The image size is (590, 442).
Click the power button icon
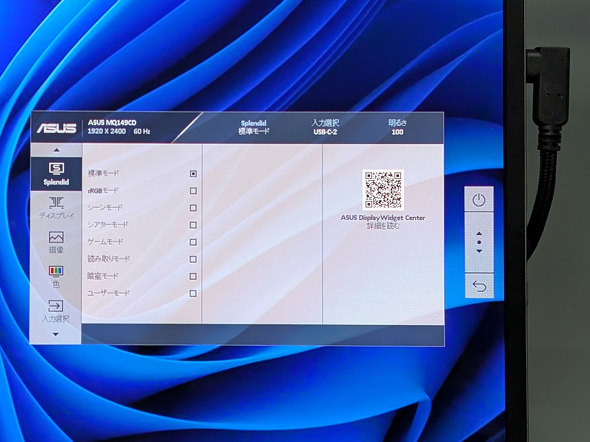click(479, 199)
